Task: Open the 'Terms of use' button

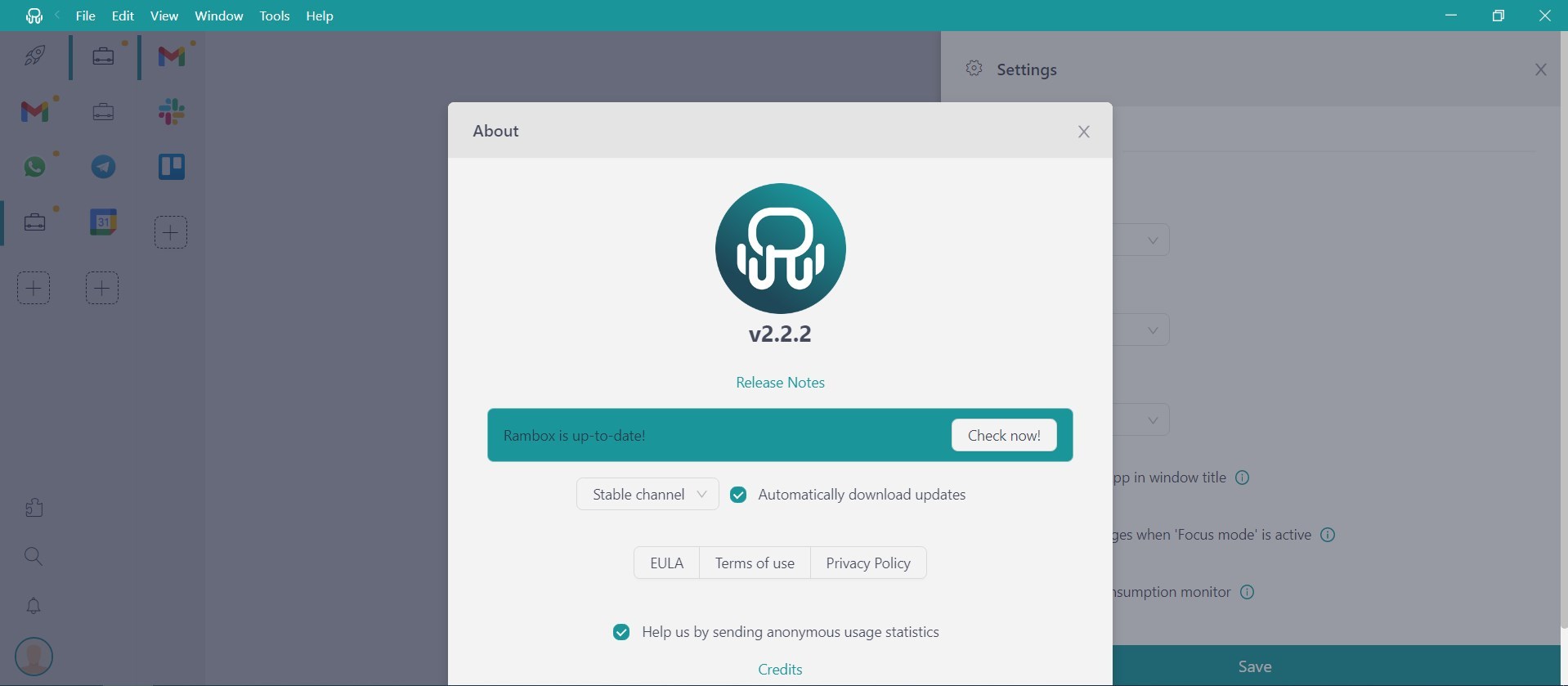Action: (x=755, y=563)
